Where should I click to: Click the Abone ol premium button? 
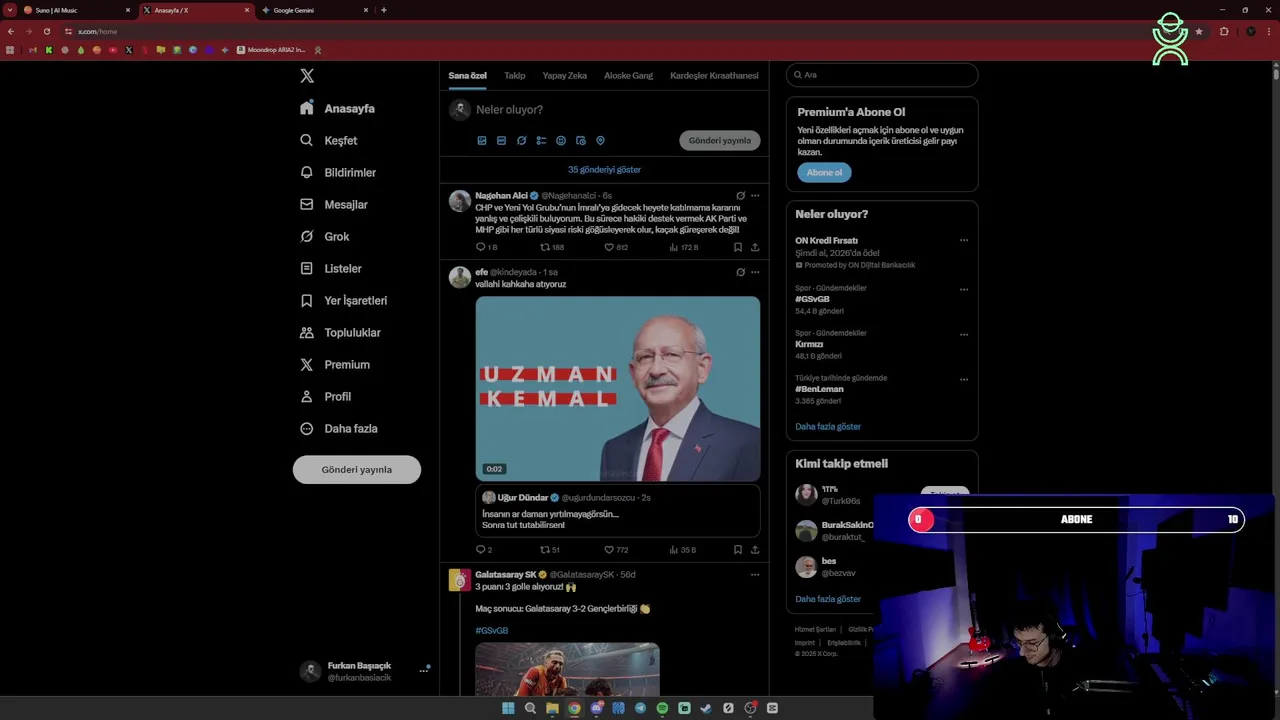[x=824, y=172]
